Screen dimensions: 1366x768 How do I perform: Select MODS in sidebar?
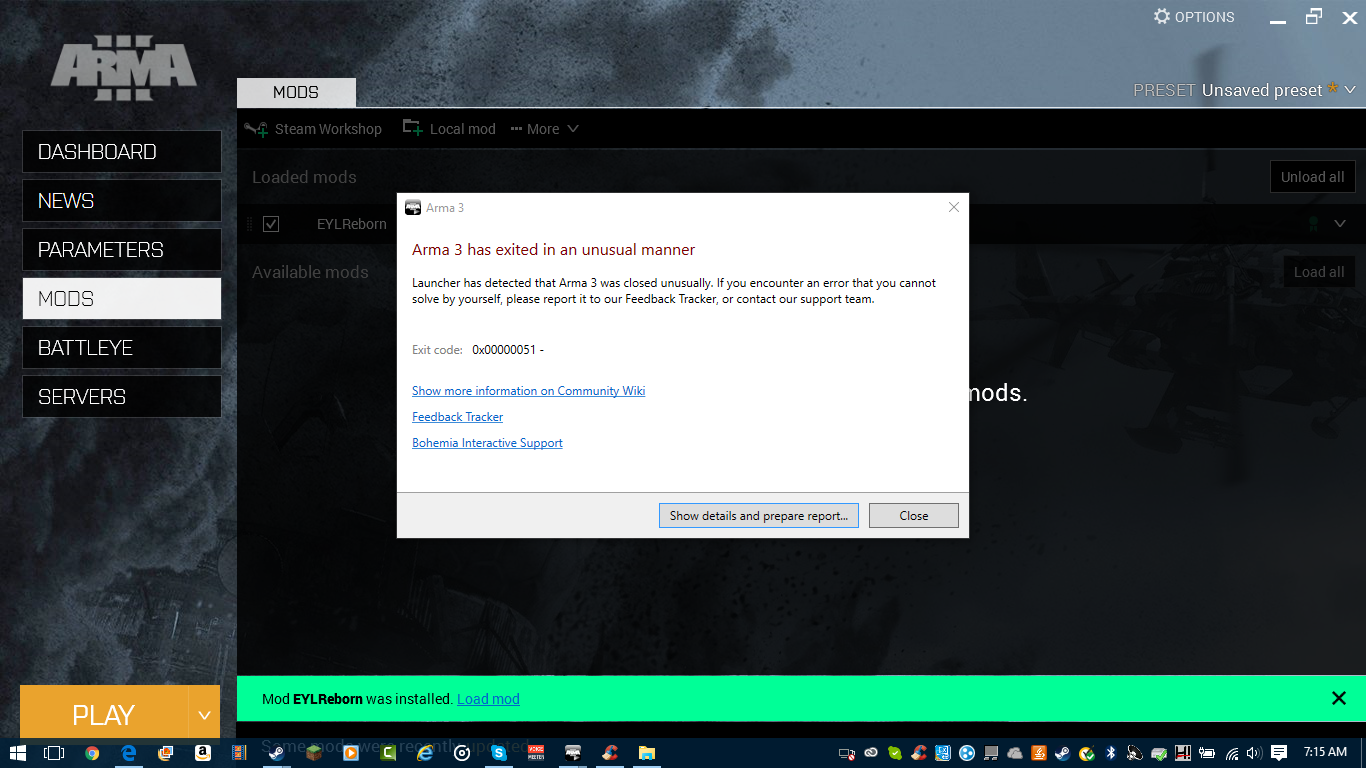tap(122, 299)
